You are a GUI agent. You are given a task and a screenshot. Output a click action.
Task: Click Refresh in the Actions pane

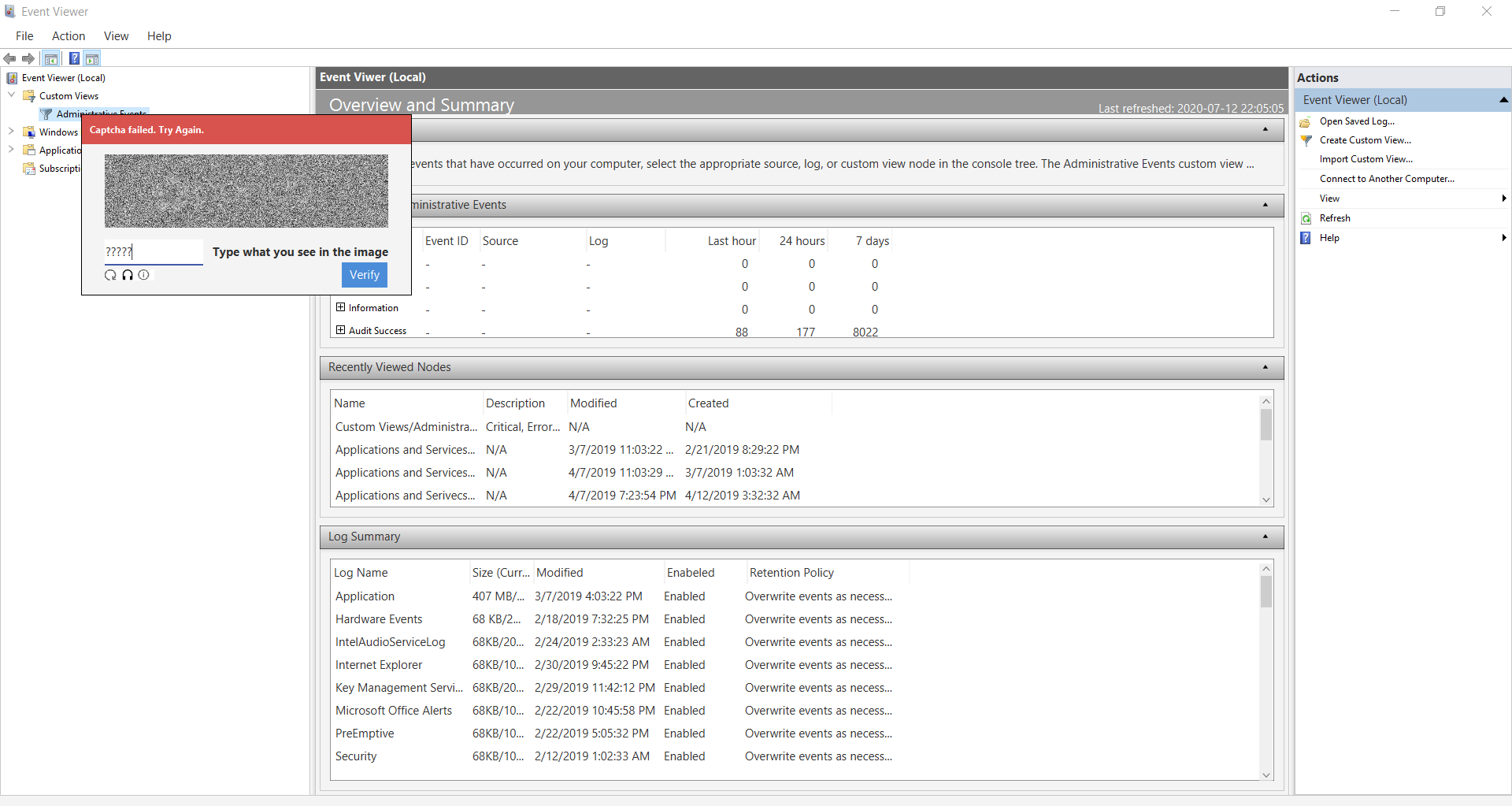(x=1335, y=218)
